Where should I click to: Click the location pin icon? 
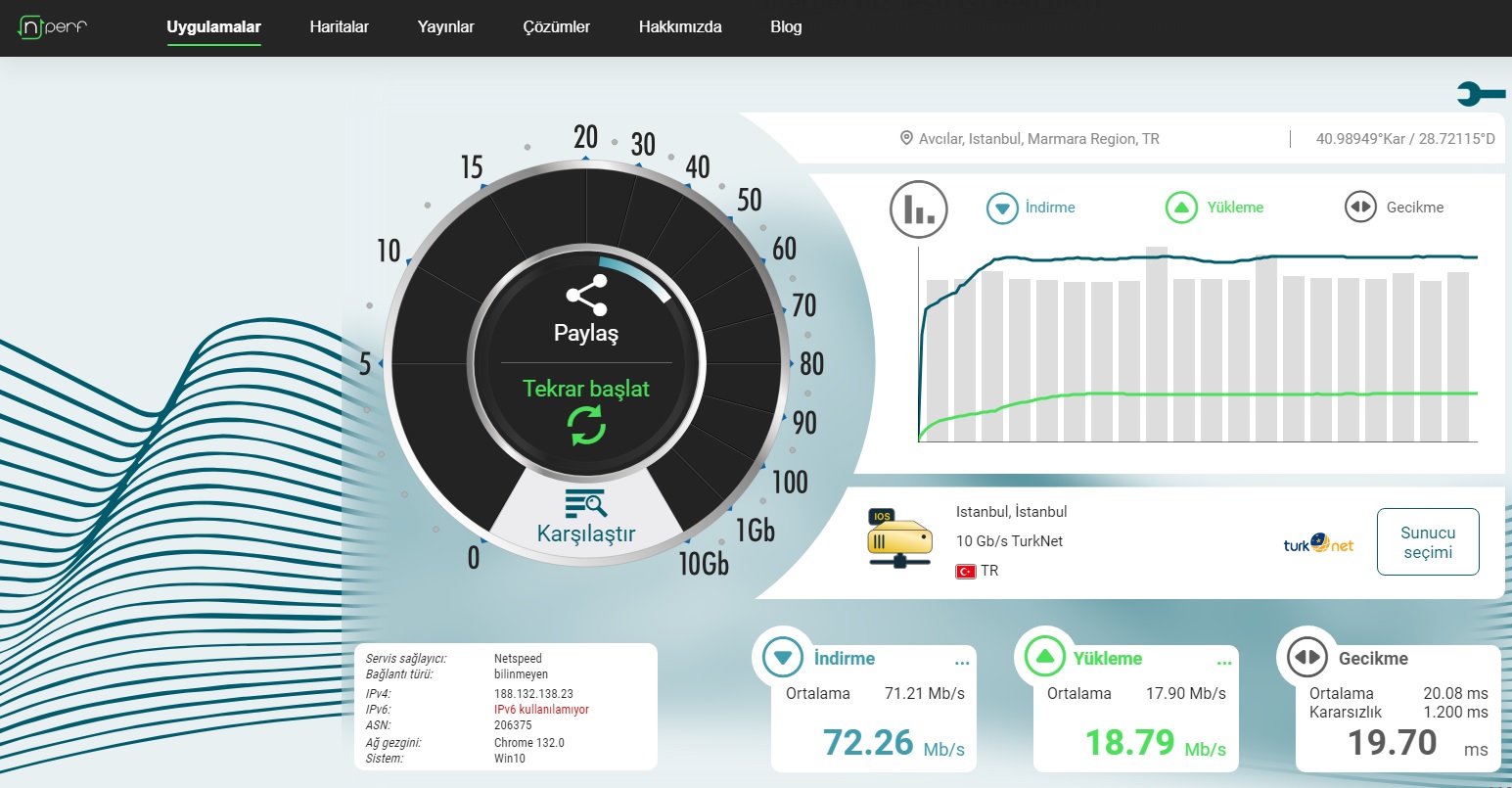[x=906, y=139]
